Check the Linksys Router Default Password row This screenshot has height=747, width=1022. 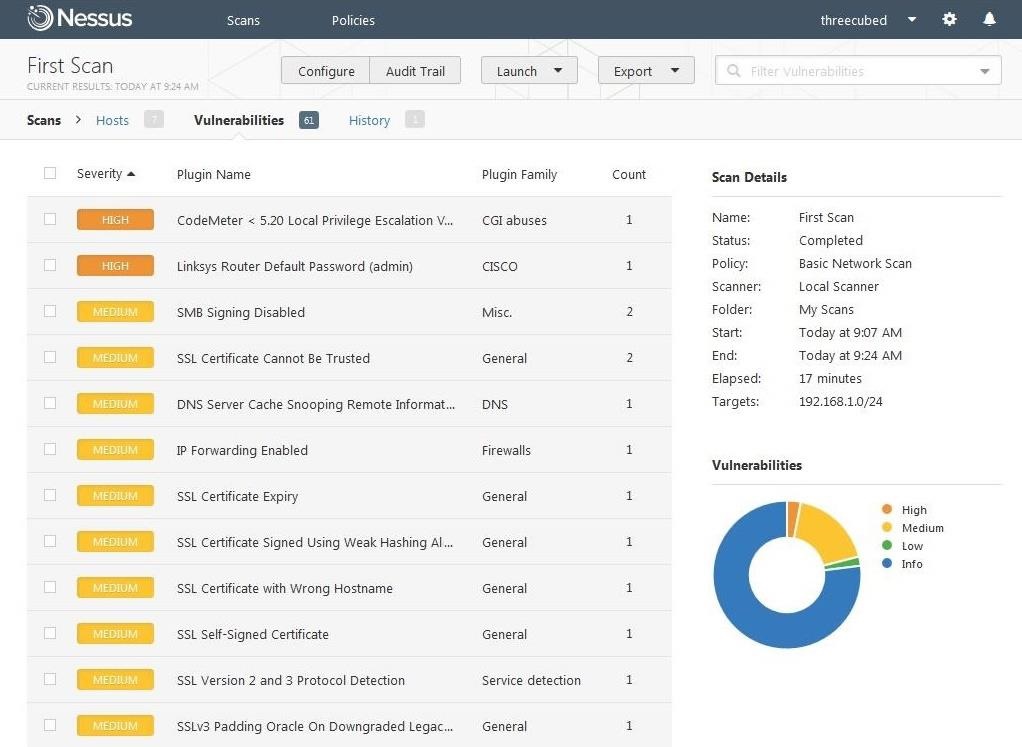coord(50,266)
